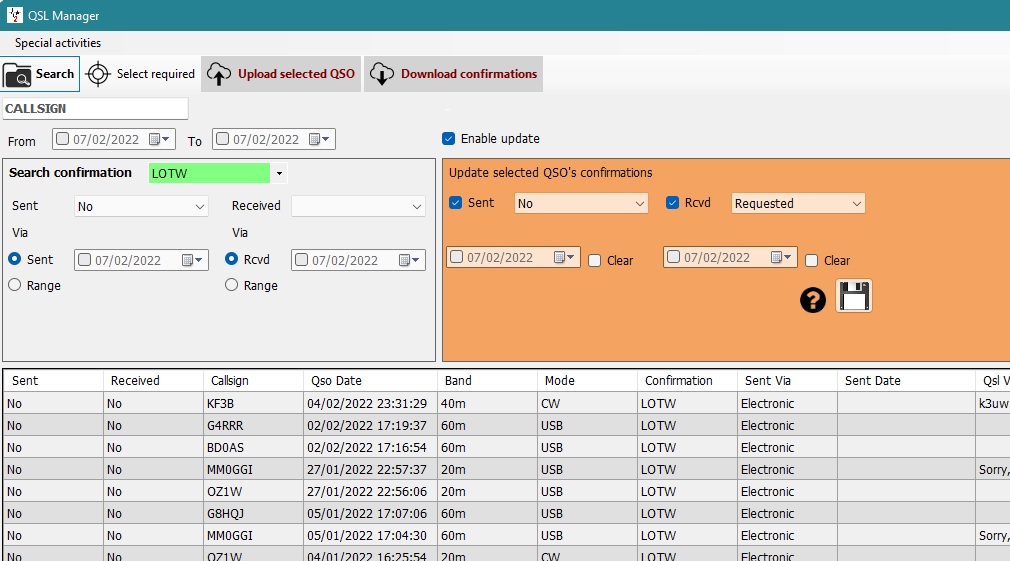Sort by the Qso Date column header
This screenshot has width=1010, height=561.
[370, 381]
